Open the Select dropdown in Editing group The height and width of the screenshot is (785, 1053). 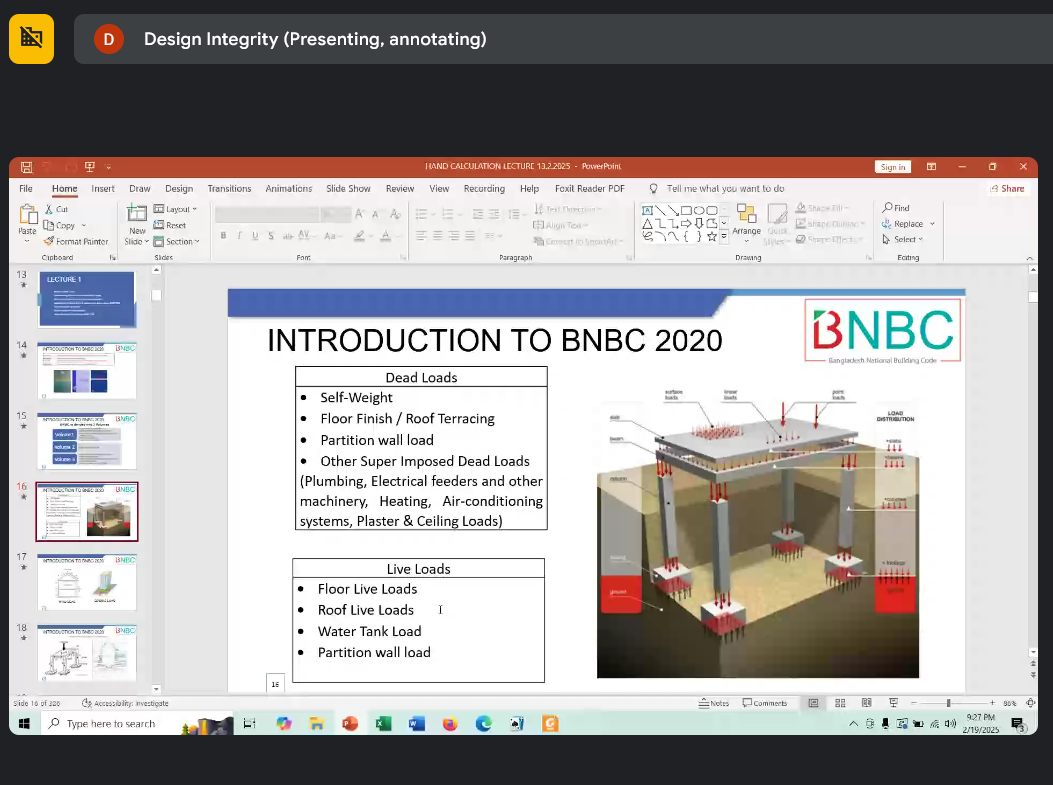coord(903,239)
